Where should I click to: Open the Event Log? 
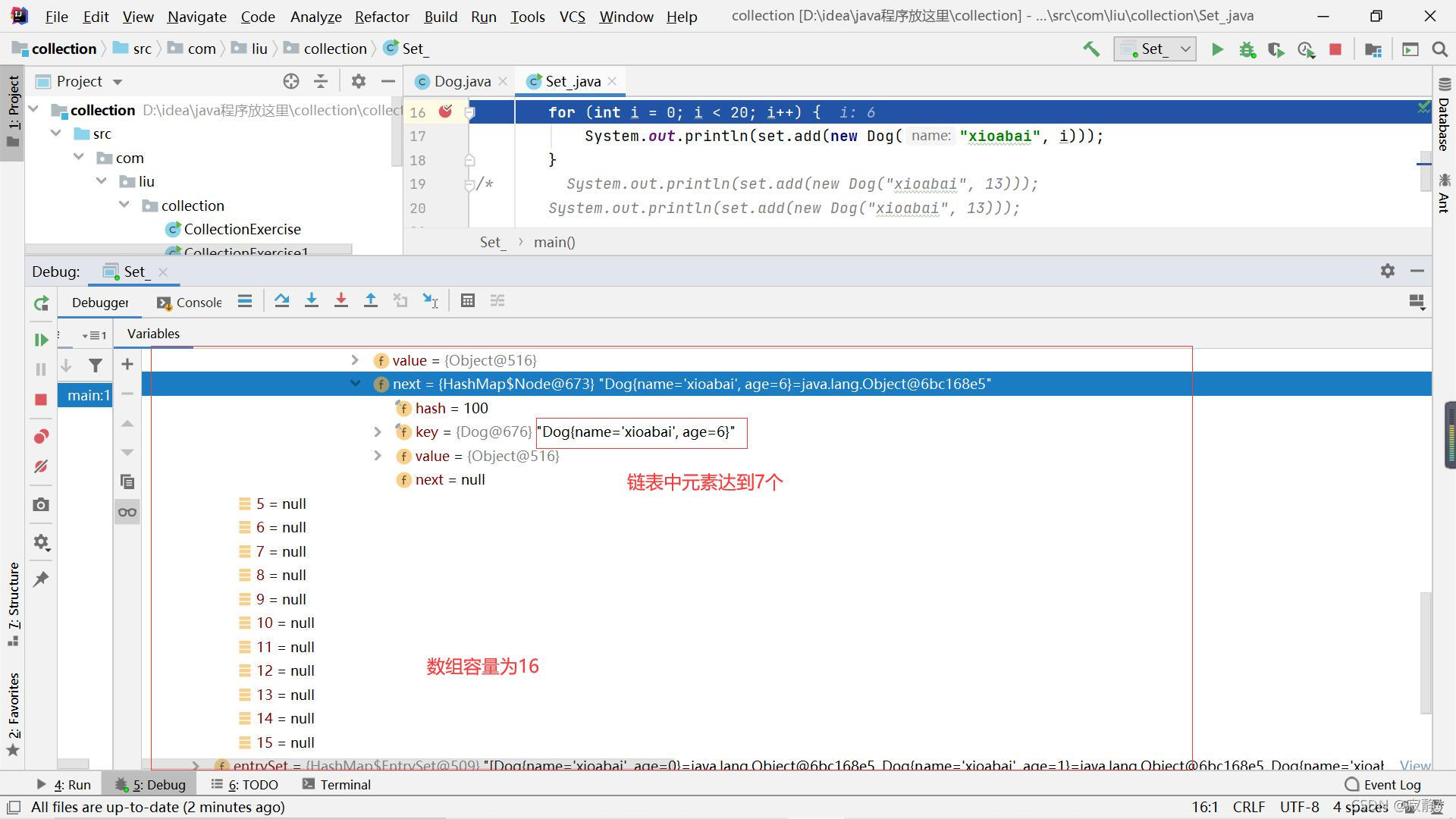[x=1383, y=785]
